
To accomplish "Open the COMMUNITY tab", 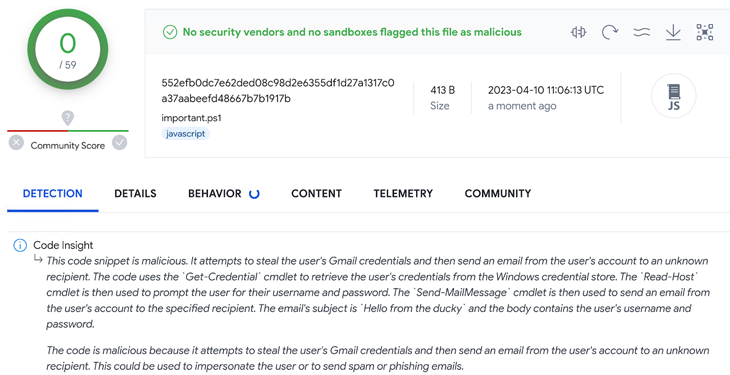I will tap(498, 193).
